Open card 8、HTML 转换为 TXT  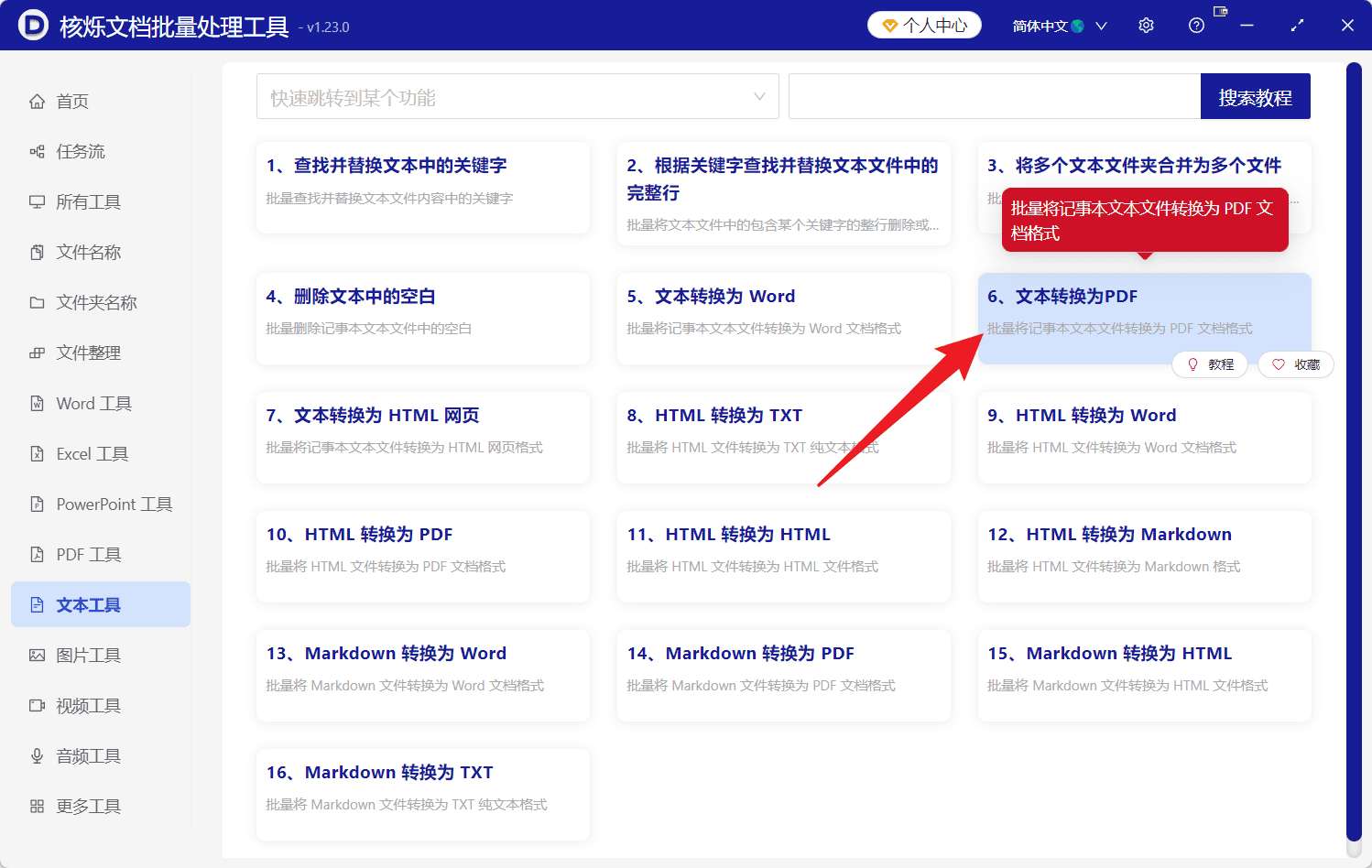(784, 438)
